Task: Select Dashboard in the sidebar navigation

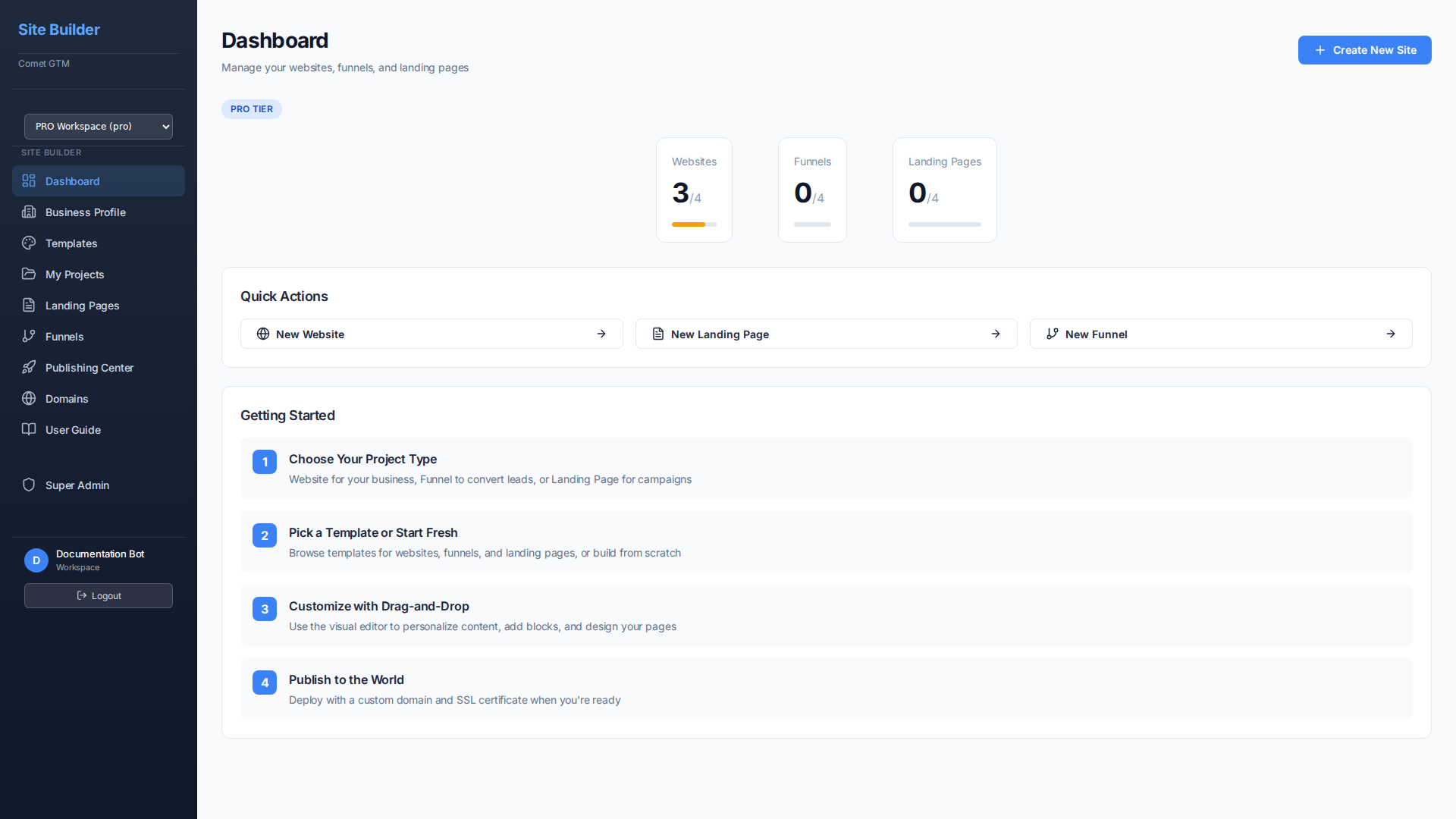Action: [x=72, y=181]
